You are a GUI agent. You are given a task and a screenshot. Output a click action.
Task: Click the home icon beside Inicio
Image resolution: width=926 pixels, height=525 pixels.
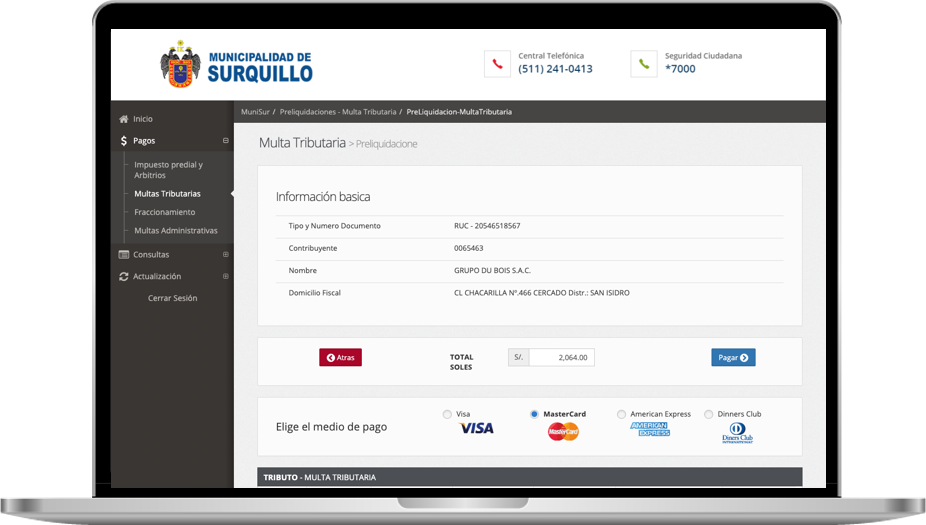pyautogui.click(x=124, y=119)
